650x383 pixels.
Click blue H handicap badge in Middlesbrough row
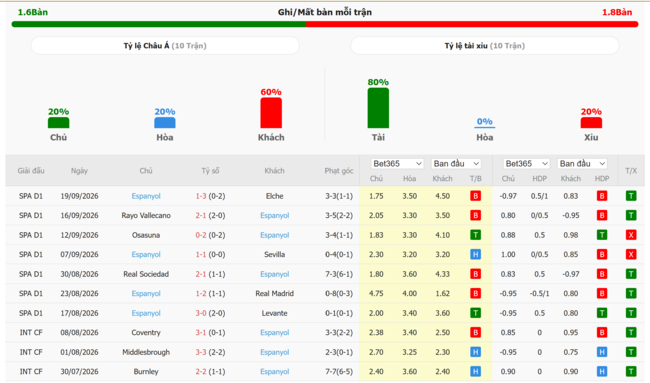pos(602,352)
